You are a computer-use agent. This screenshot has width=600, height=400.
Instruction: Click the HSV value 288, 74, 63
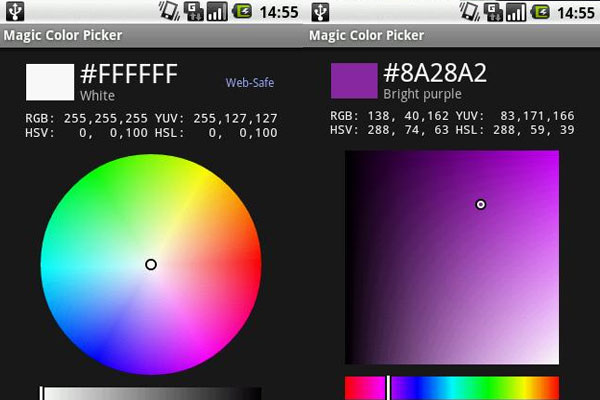[x=408, y=130]
